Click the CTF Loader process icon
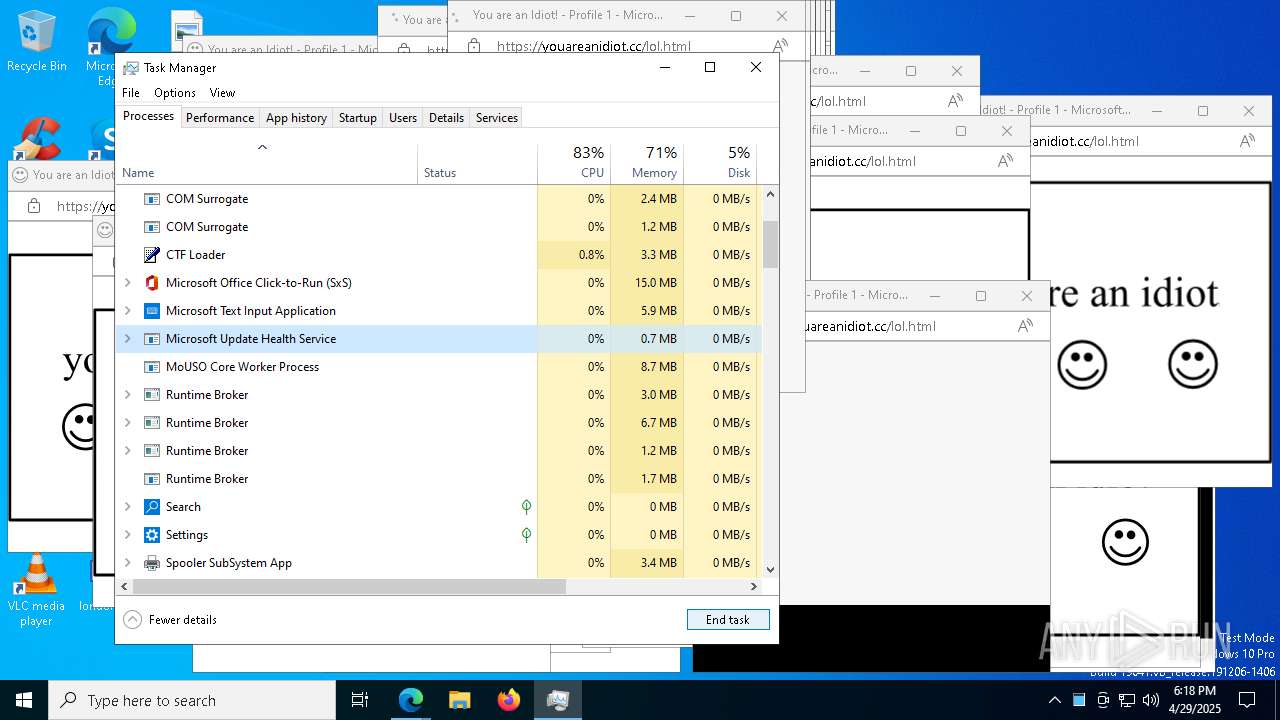This screenshot has width=1280, height=720. click(152, 255)
